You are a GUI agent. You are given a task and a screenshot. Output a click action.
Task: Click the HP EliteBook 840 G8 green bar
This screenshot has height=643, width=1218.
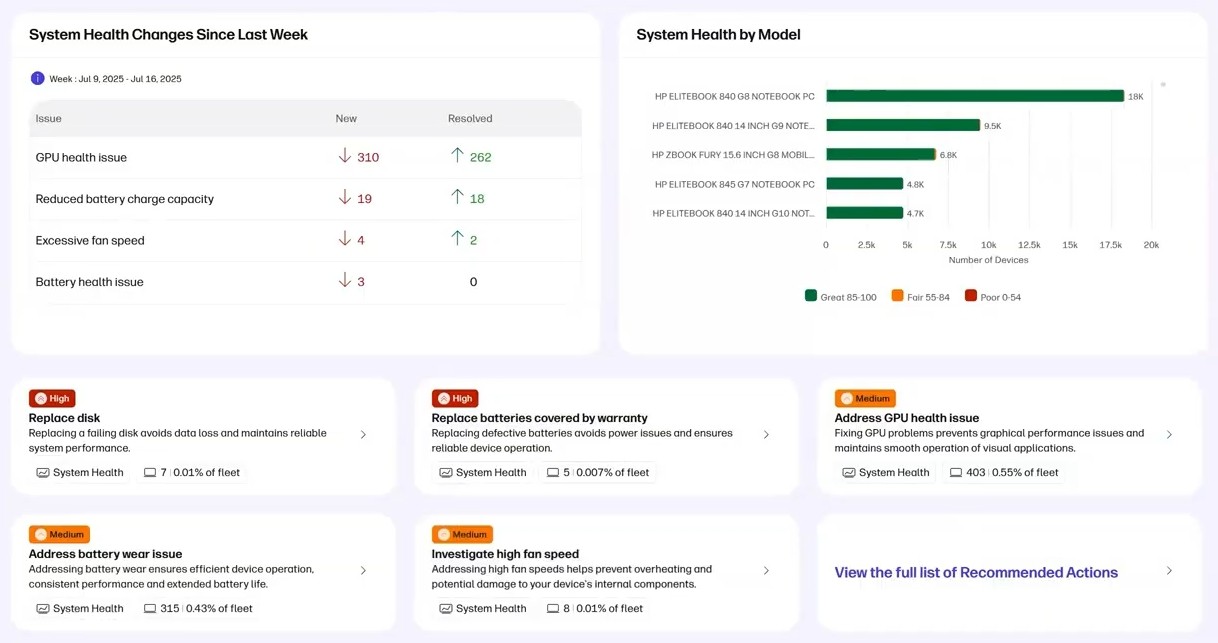pos(975,96)
